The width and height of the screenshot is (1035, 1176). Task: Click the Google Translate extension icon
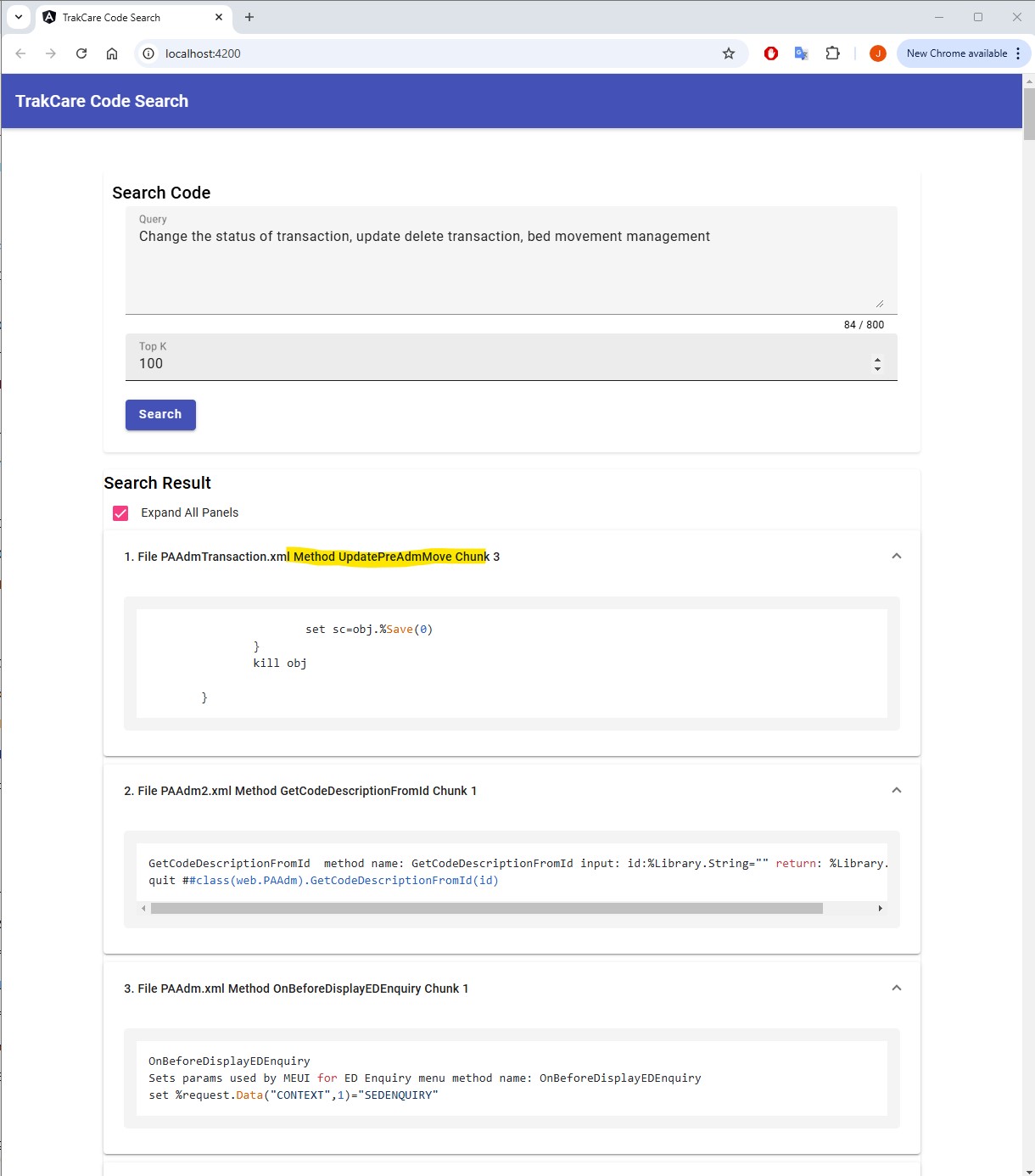pyautogui.click(x=801, y=53)
